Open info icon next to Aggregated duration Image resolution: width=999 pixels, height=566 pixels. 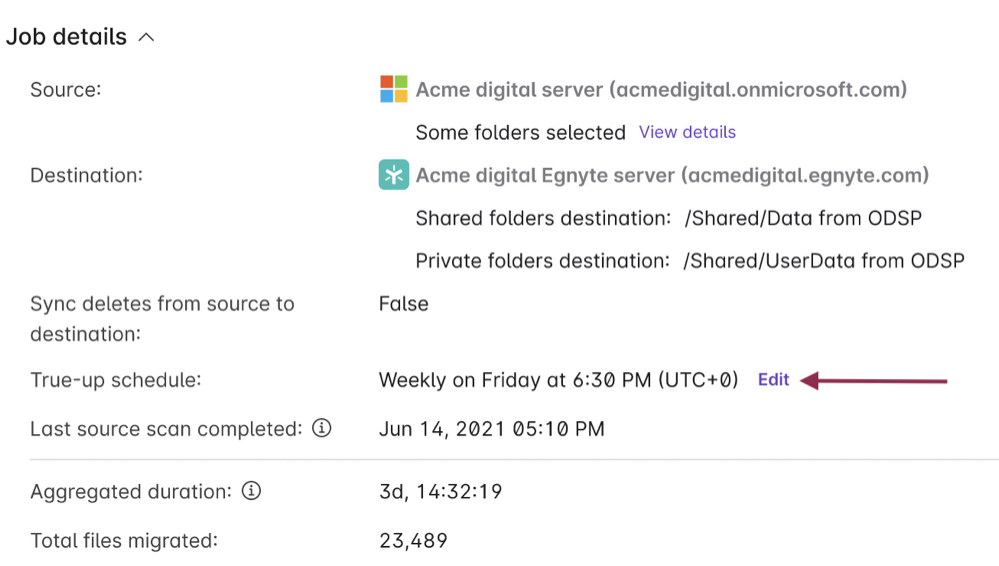coord(251,491)
